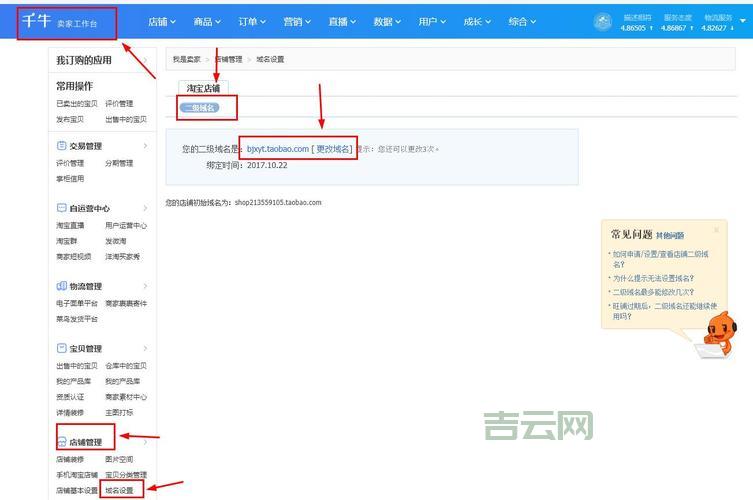Open 商家素材中心 link
This screenshot has width=753, height=500.
(126, 397)
